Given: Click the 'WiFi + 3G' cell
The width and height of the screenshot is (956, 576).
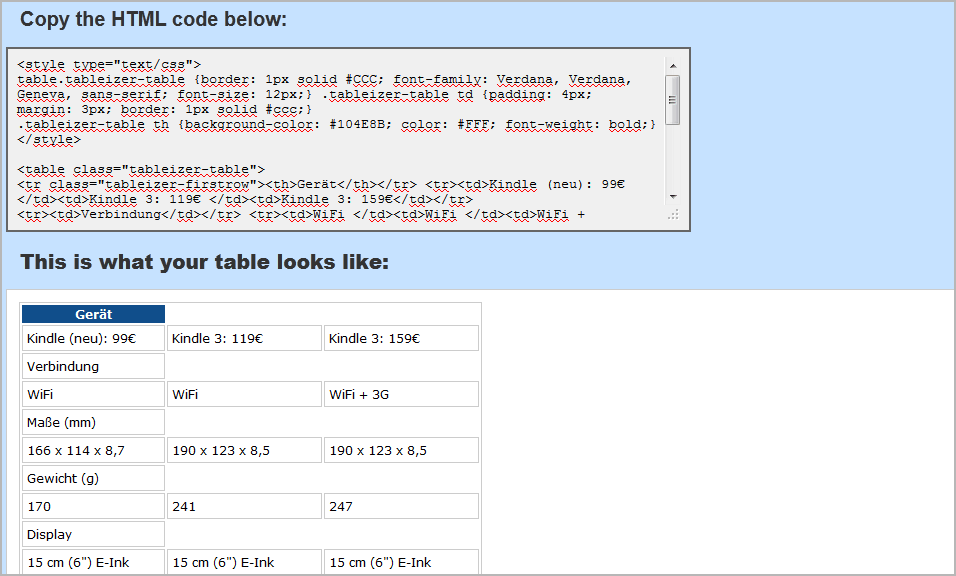Looking at the screenshot, I should 401,394.
